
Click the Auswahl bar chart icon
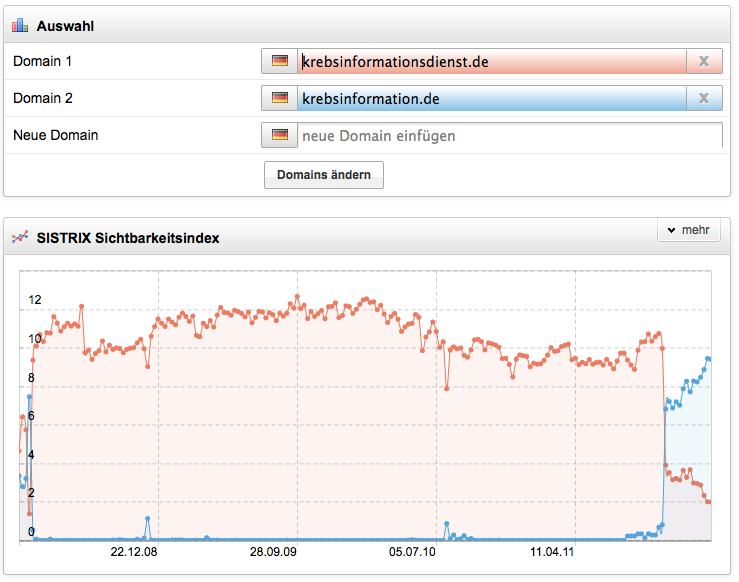[20, 25]
